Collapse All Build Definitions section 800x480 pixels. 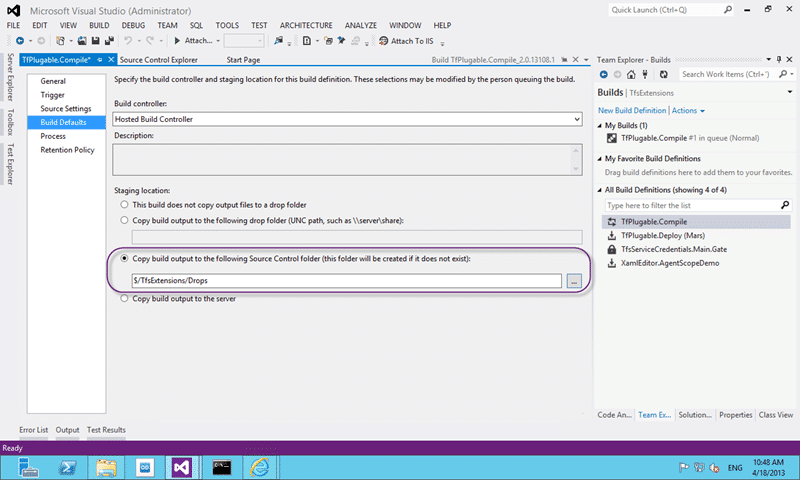point(600,190)
